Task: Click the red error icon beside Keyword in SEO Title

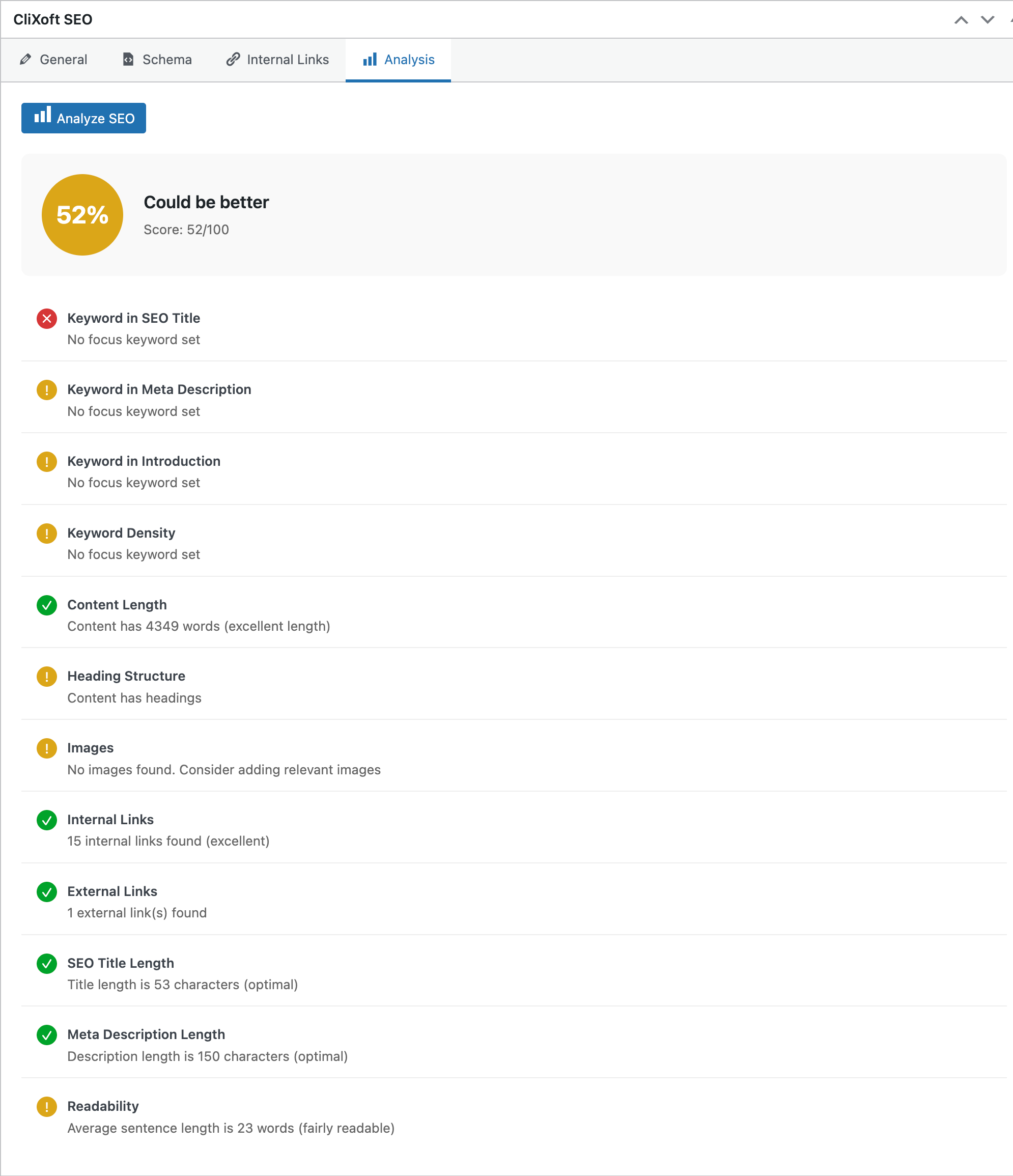Action: click(x=46, y=319)
